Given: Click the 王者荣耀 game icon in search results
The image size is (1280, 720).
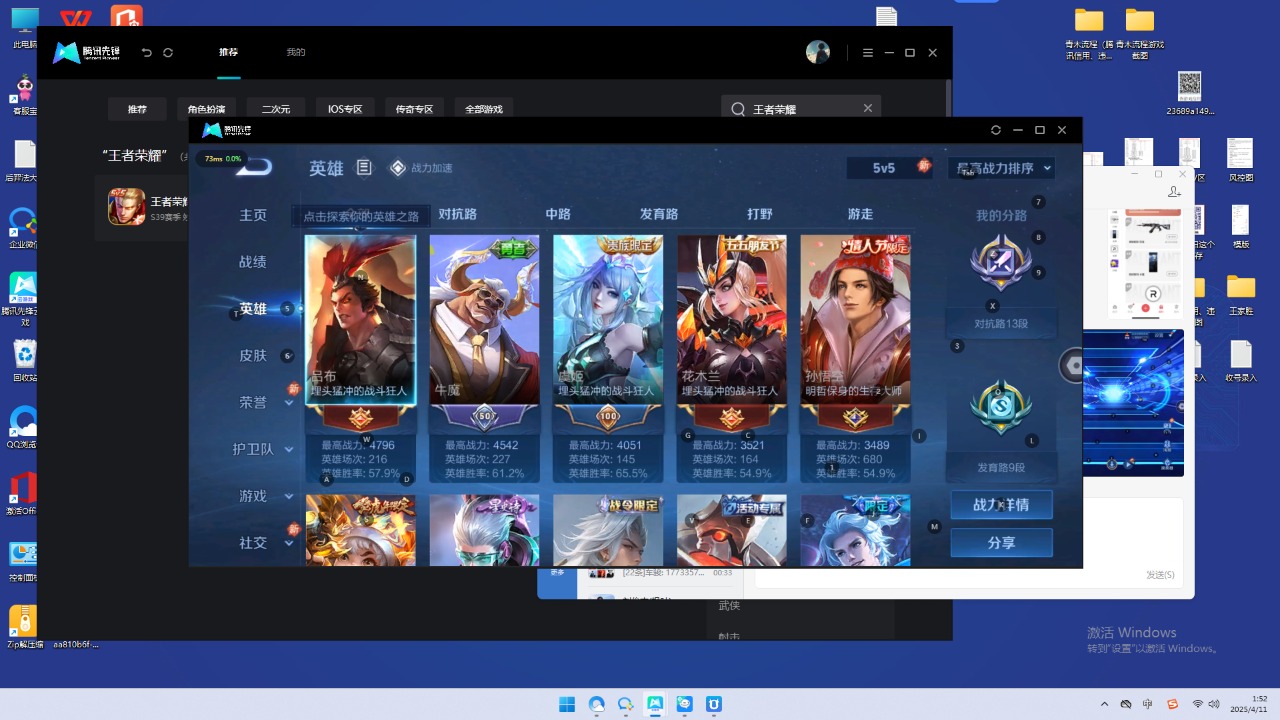Looking at the screenshot, I should point(126,207).
